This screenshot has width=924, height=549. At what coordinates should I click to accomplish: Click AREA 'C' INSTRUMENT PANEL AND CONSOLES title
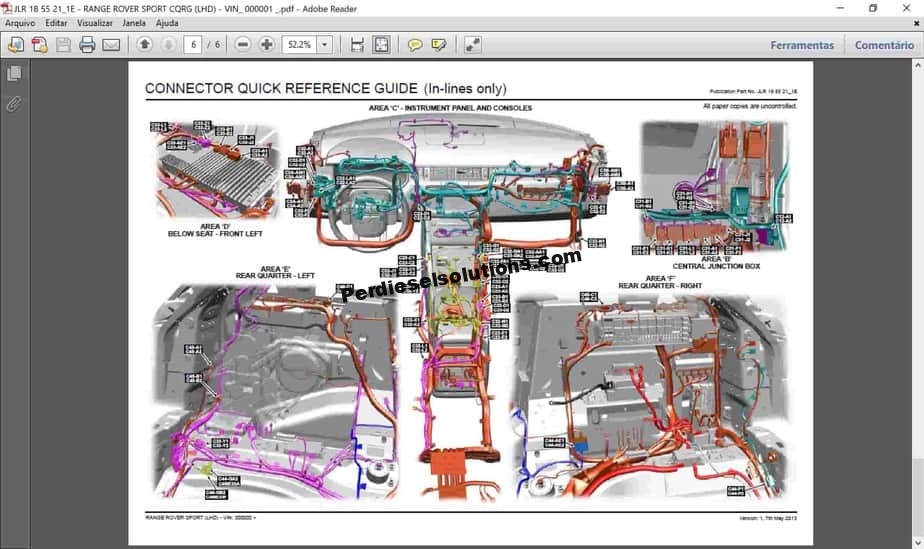pyautogui.click(x=450, y=108)
